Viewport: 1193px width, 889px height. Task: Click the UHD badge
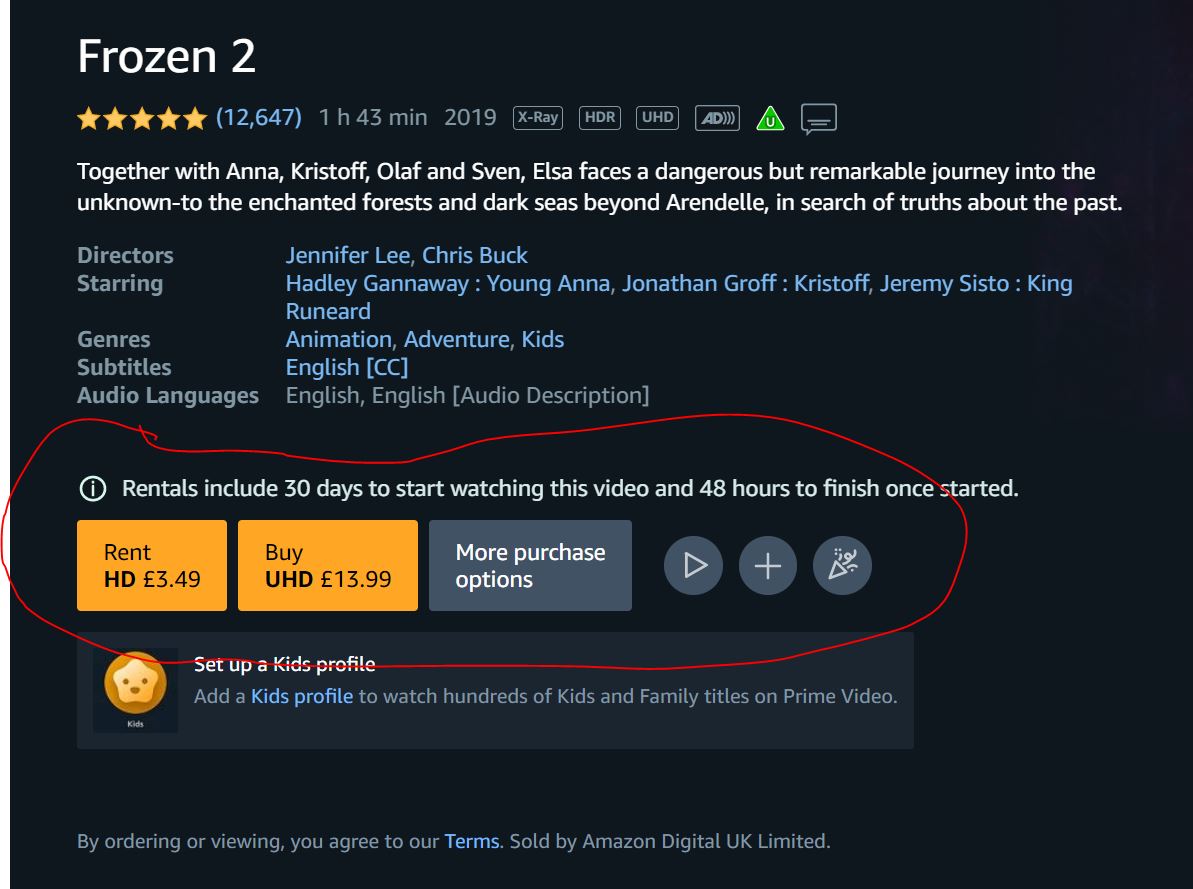657,118
